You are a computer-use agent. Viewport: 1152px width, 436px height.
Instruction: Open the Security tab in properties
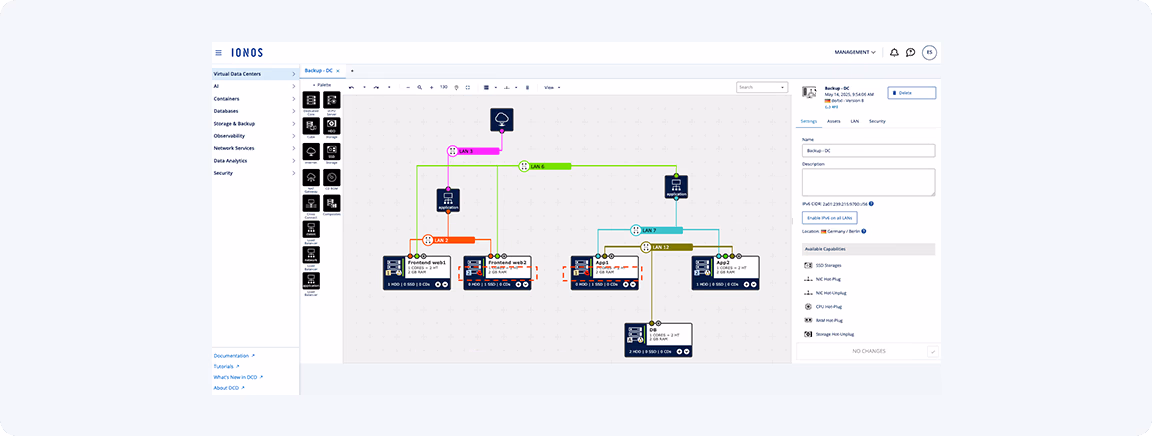pos(877,121)
